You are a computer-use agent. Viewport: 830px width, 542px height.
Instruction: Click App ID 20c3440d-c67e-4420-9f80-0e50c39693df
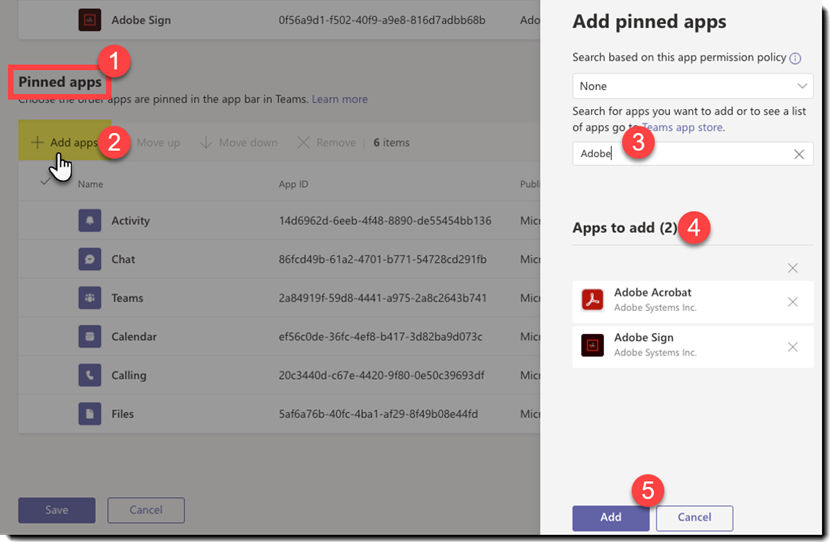pyautogui.click(x=381, y=375)
